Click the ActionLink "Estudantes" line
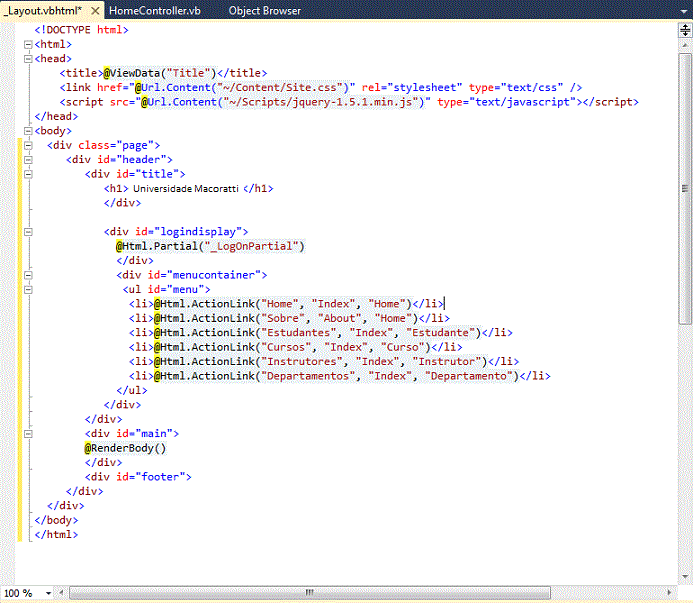This screenshot has height=603, width=693. (320, 332)
